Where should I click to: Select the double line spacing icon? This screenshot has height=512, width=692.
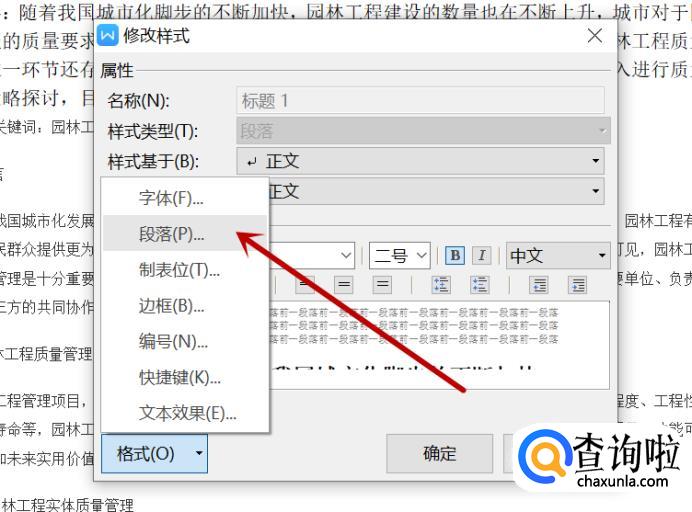tap(382, 285)
